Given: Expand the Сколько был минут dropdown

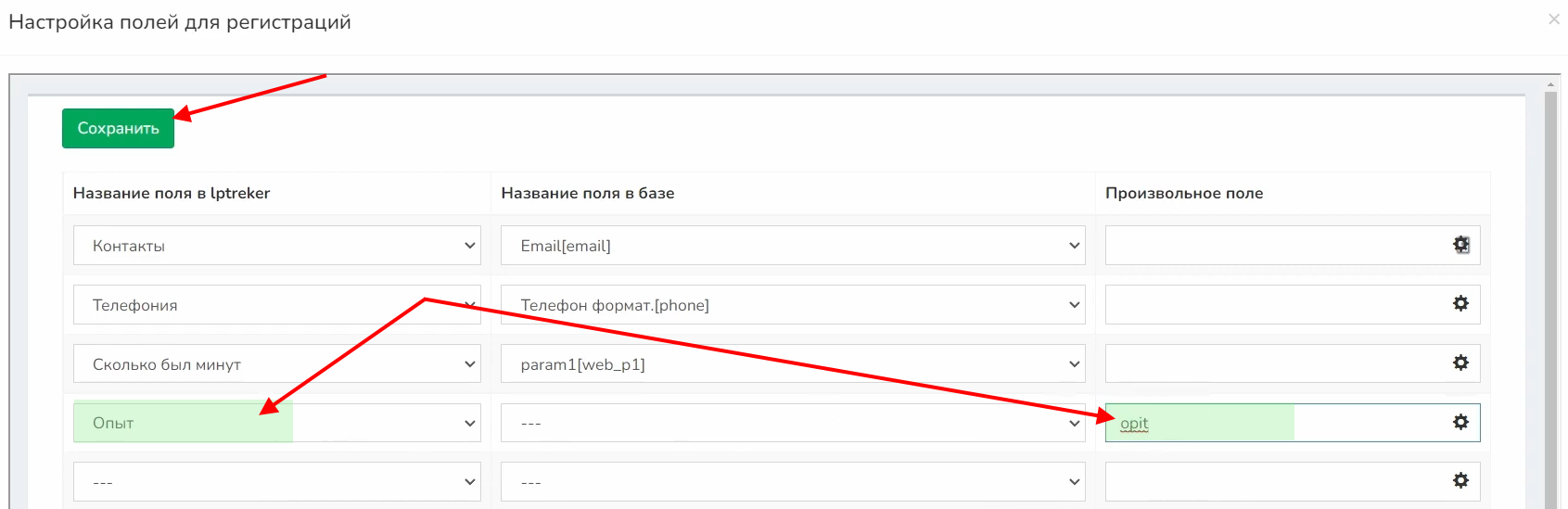Looking at the screenshot, I should 276,364.
